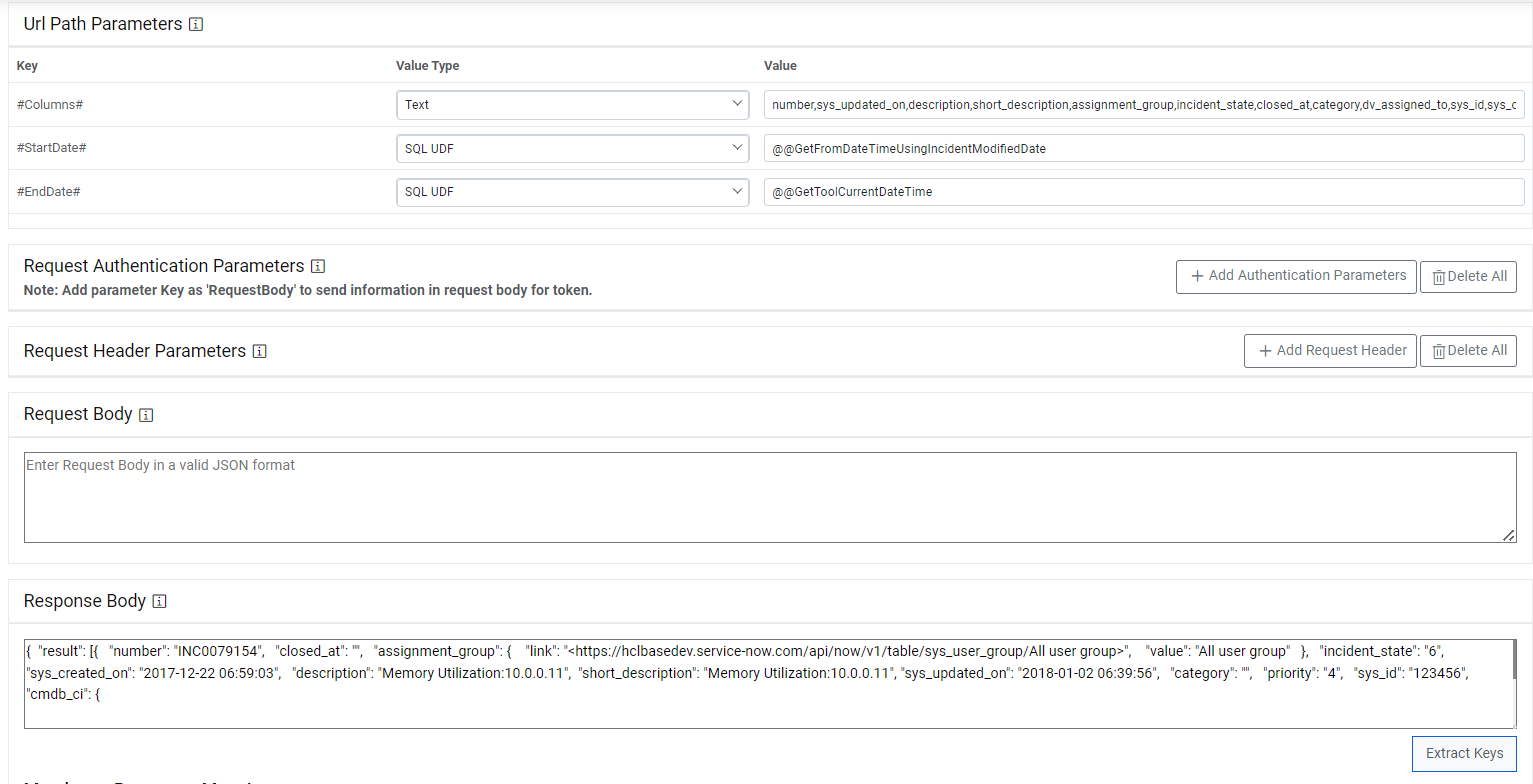Viewport: 1533px width, 784px height.
Task: Delete all request header parameters
Action: pos(1468,351)
